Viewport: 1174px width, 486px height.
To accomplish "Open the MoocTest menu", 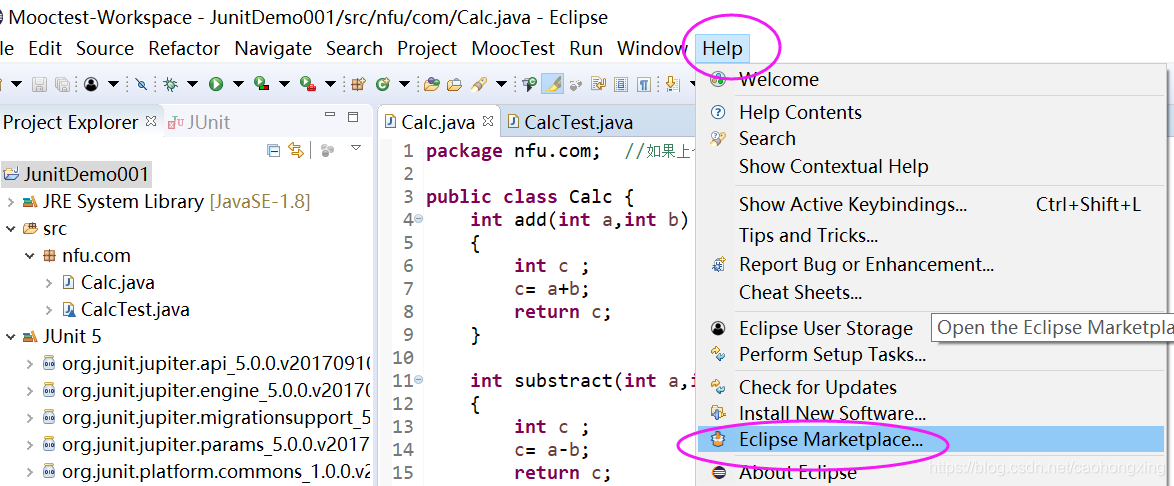I will [x=514, y=49].
